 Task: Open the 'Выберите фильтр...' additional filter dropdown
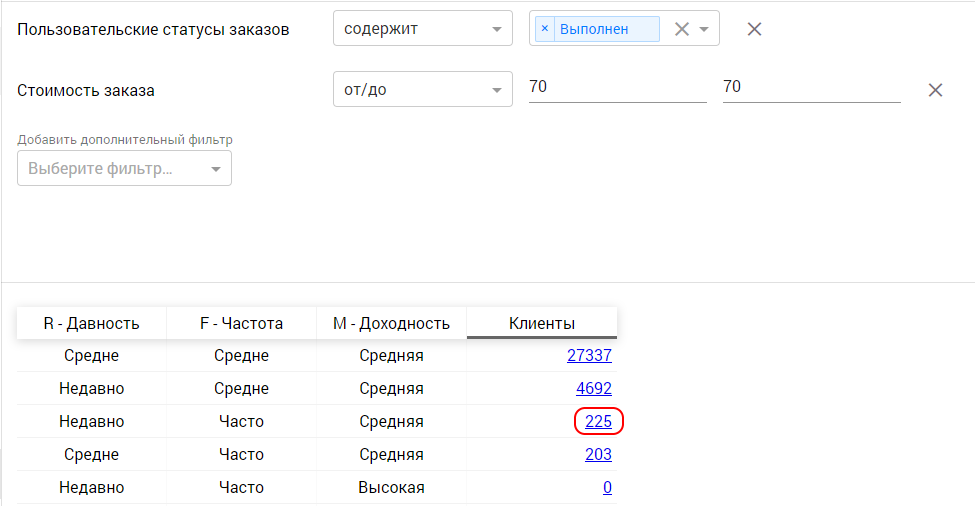pyautogui.click(x=125, y=169)
